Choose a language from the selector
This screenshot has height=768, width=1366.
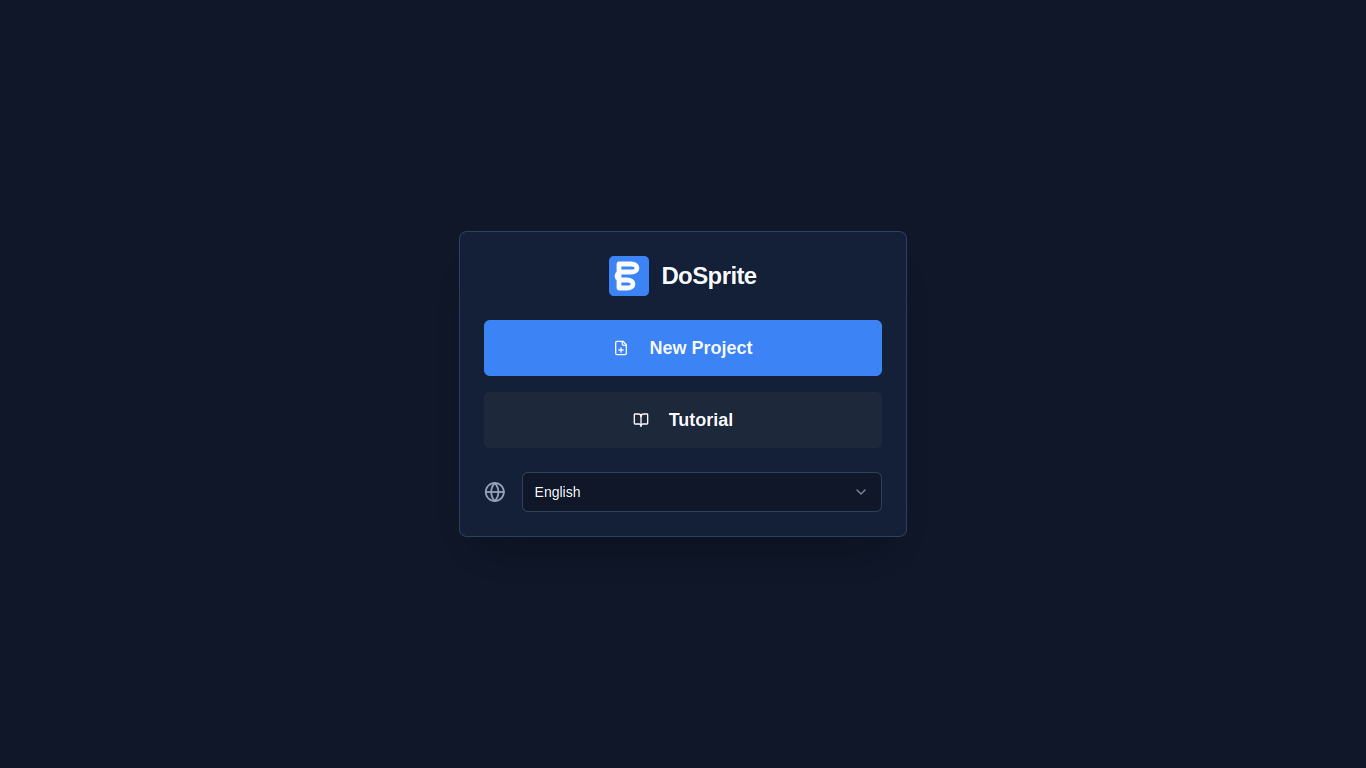point(702,492)
